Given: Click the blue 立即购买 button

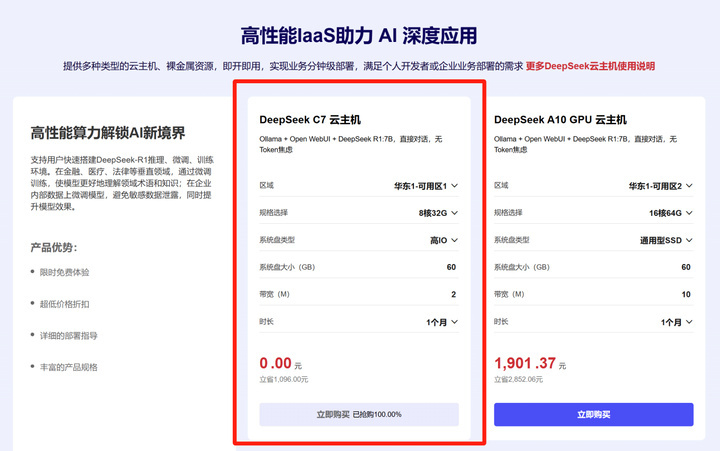Looking at the screenshot, I should pos(594,415).
